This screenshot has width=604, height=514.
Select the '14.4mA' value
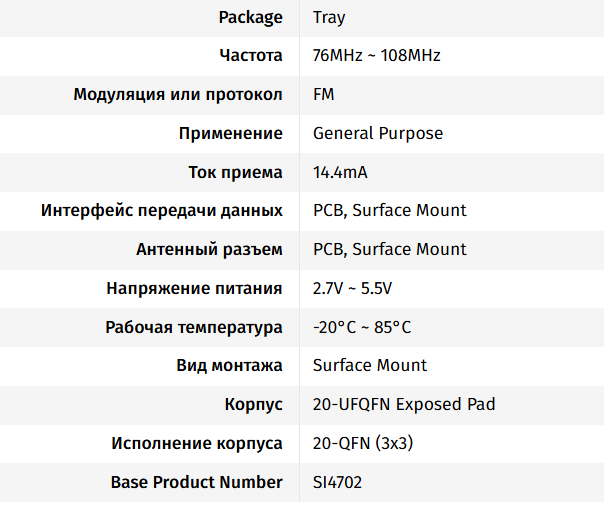point(340,172)
